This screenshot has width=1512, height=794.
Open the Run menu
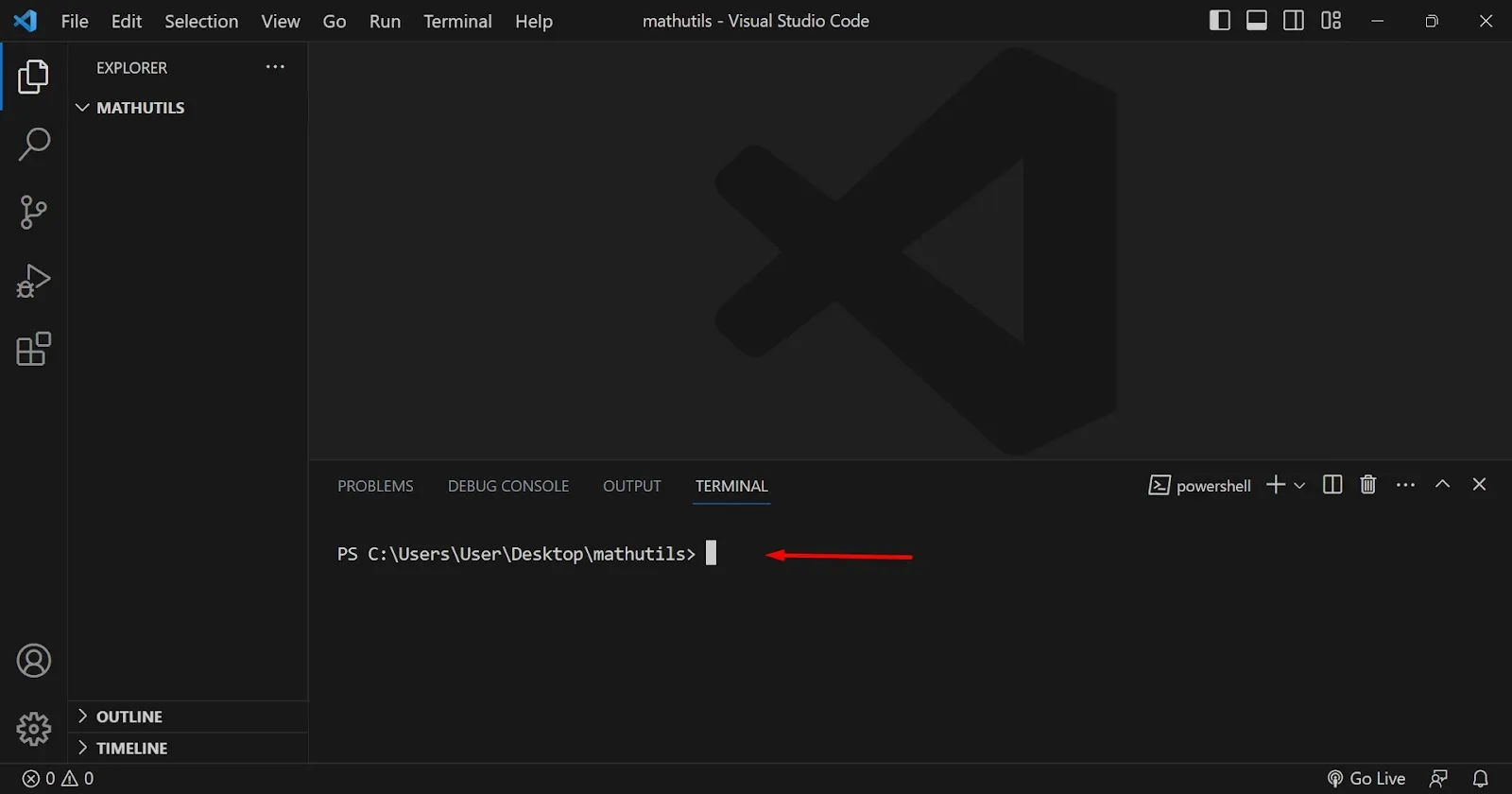[x=385, y=21]
